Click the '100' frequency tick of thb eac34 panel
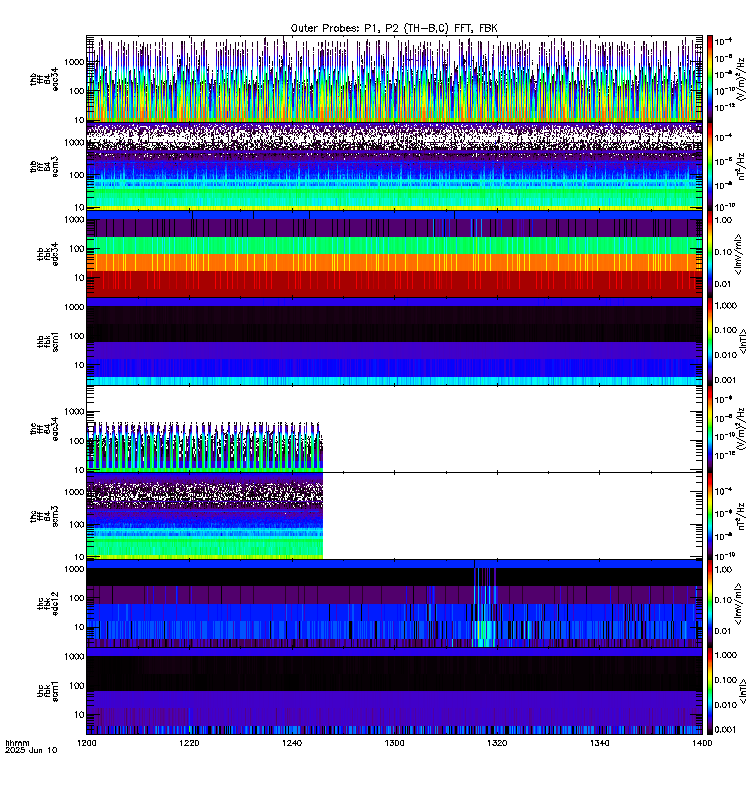The width and height of the screenshot is (750, 800). pos(78,91)
